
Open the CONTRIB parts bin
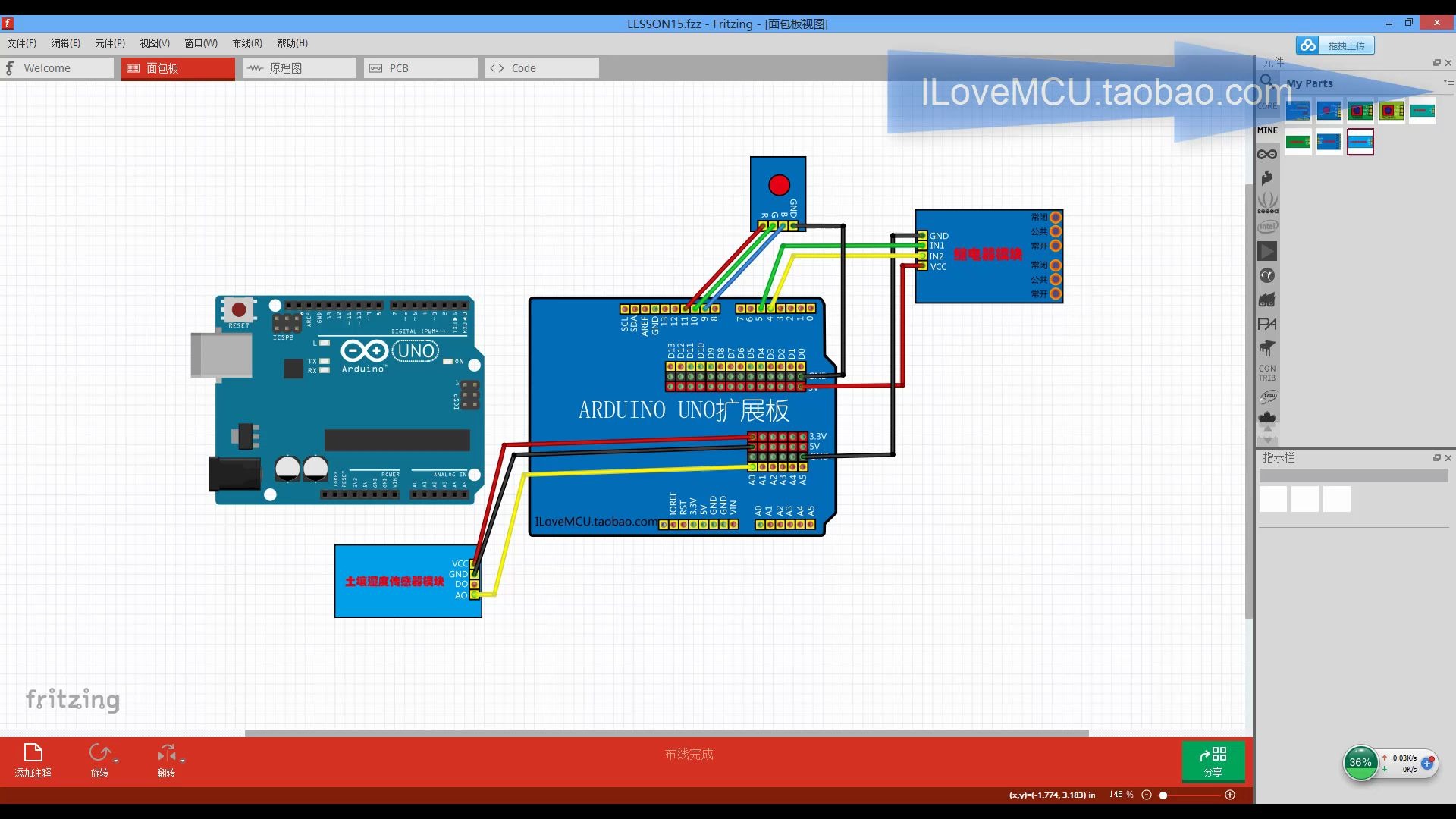(x=1267, y=372)
